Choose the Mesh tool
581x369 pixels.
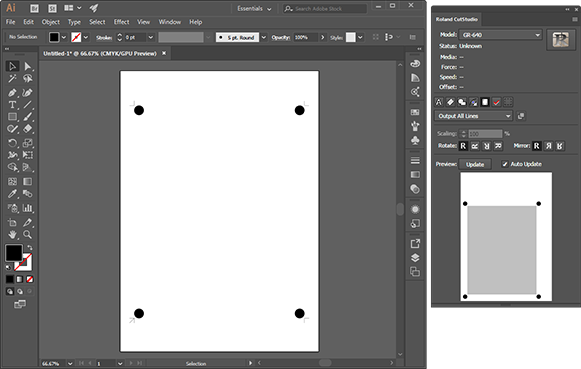tap(12, 182)
